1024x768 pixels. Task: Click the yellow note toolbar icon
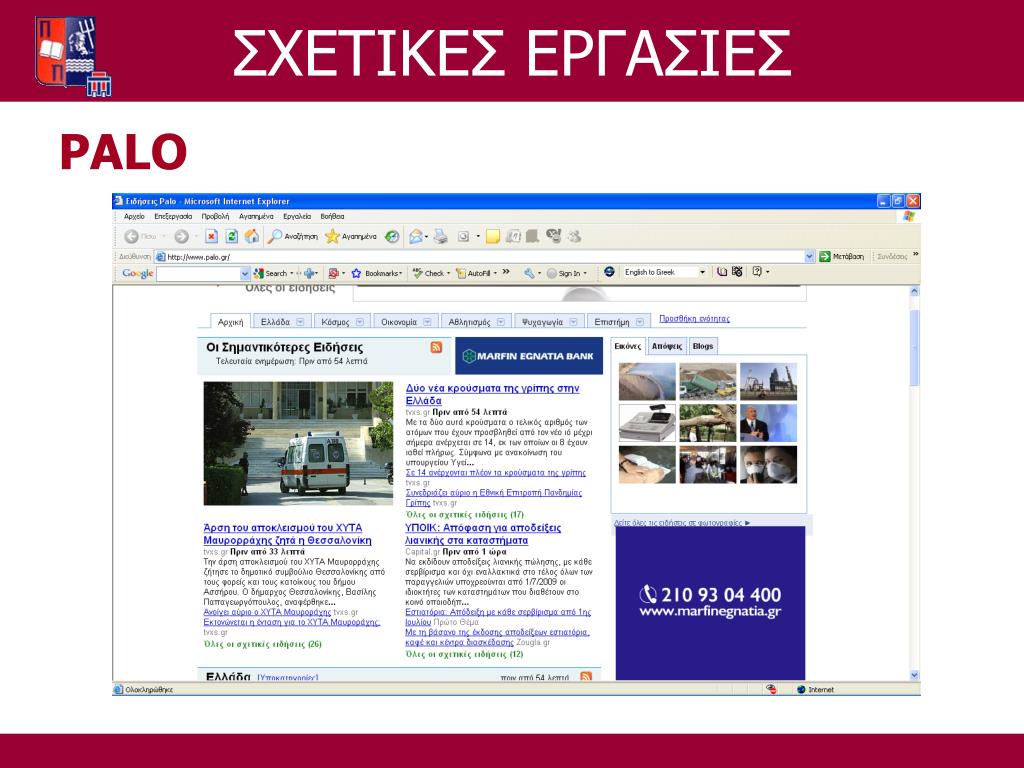coord(493,236)
